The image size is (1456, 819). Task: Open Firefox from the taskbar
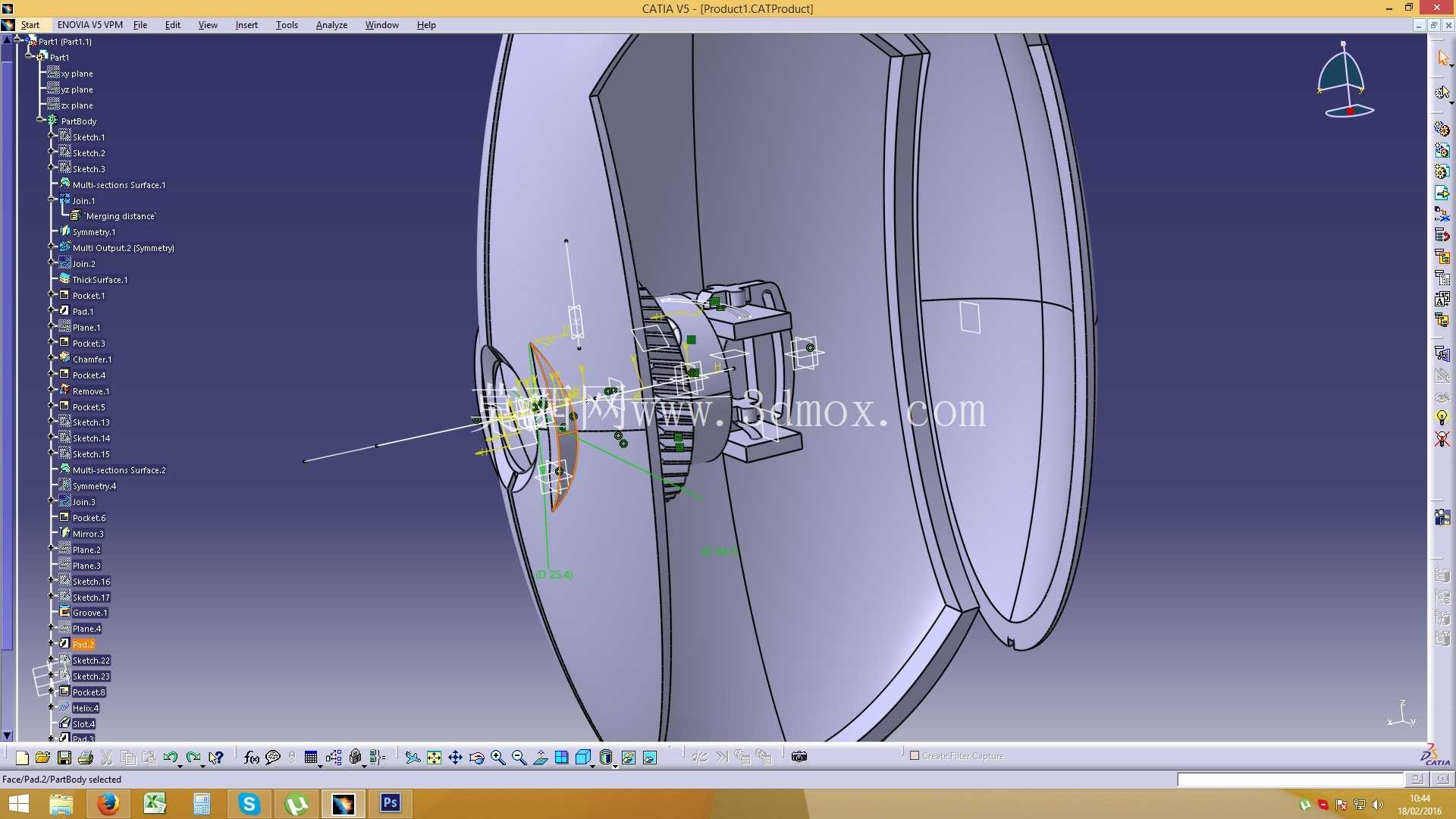click(x=108, y=804)
